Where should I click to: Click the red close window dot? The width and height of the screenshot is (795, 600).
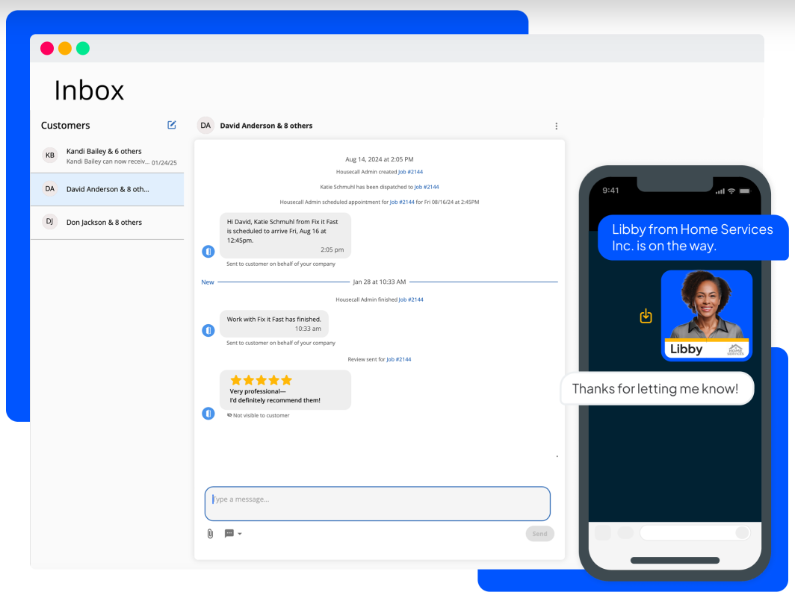(x=47, y=48)
